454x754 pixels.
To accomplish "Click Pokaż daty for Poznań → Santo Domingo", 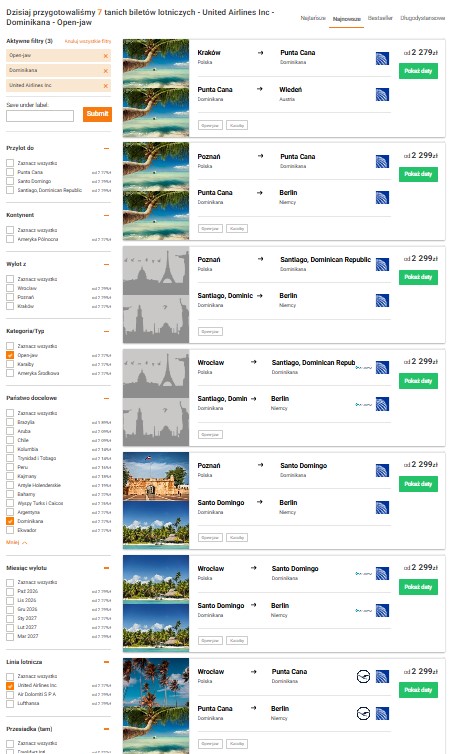I will [418, 484].
